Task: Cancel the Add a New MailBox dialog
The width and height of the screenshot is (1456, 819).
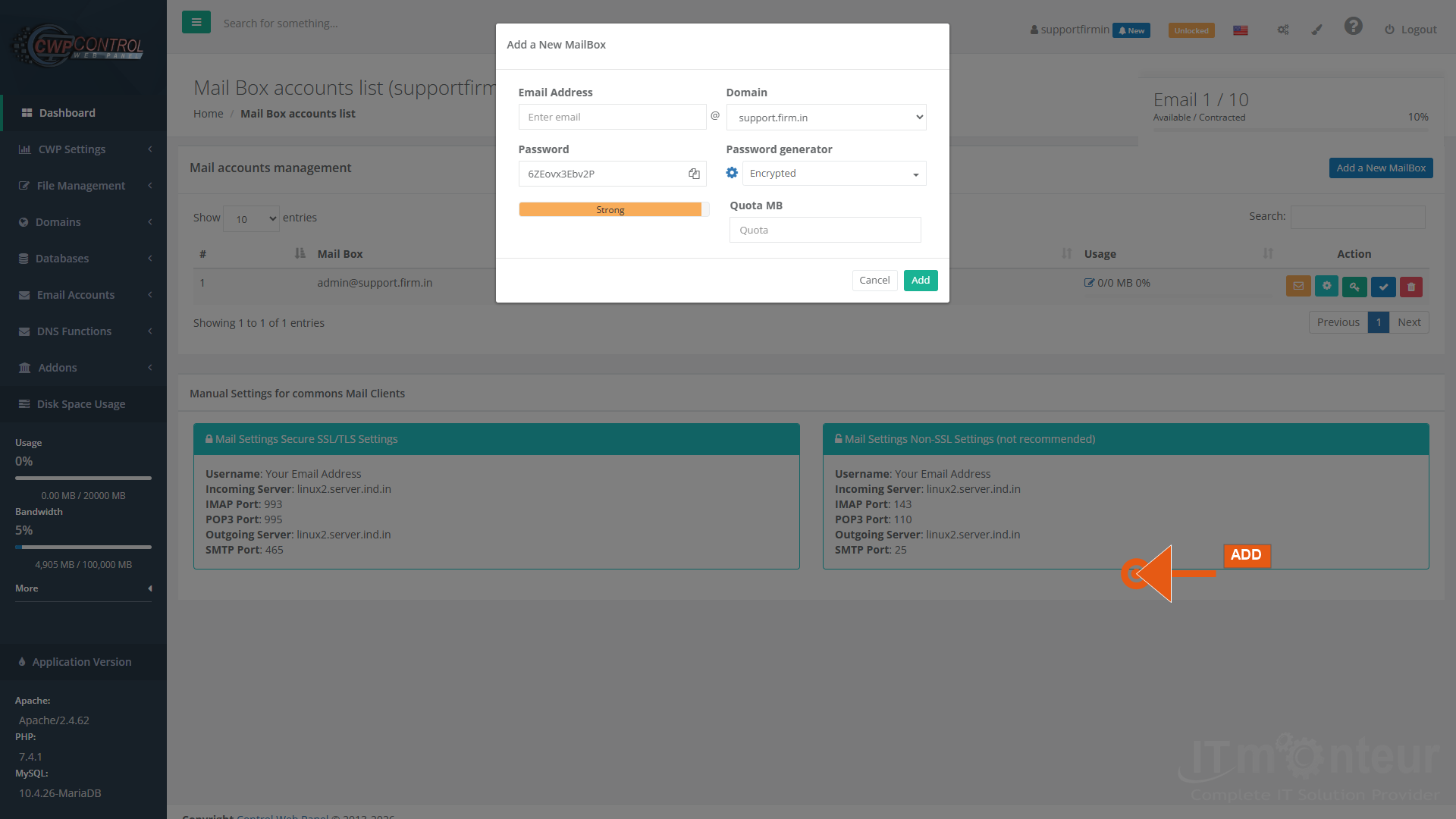Action: pos(874,281)
